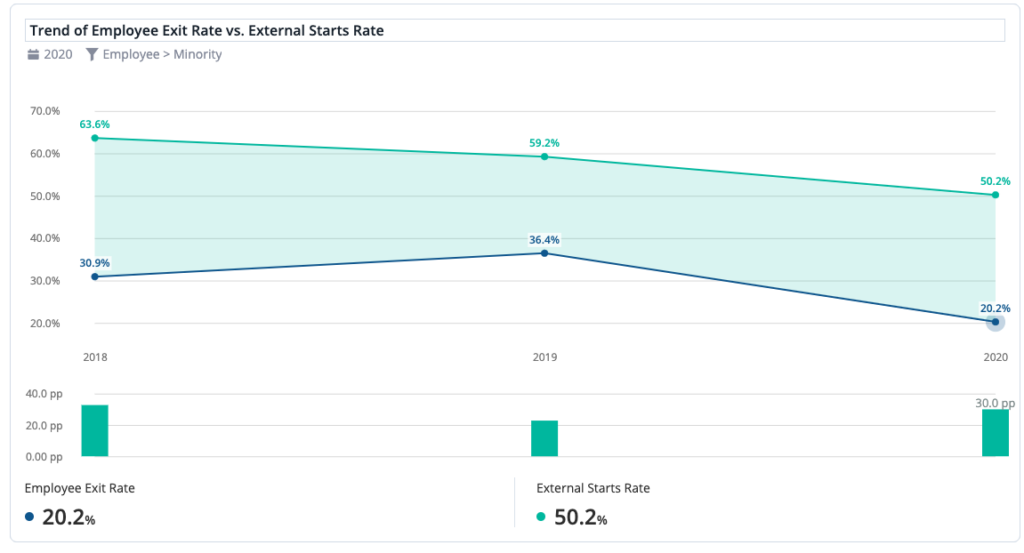Screen dimensions: 1024x553
Task: Click the 2018 x-axis label
Action: click(x=95, y=357)
